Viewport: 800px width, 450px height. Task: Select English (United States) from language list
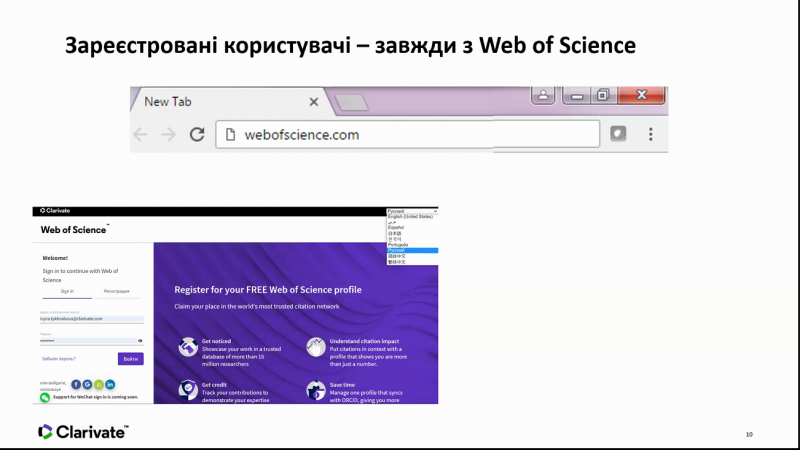(410, 217)
